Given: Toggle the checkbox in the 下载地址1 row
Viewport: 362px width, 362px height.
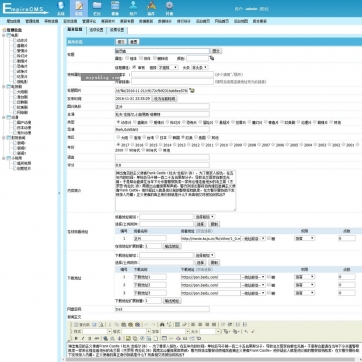Looking at the screenshot, I should coord(269,277).
